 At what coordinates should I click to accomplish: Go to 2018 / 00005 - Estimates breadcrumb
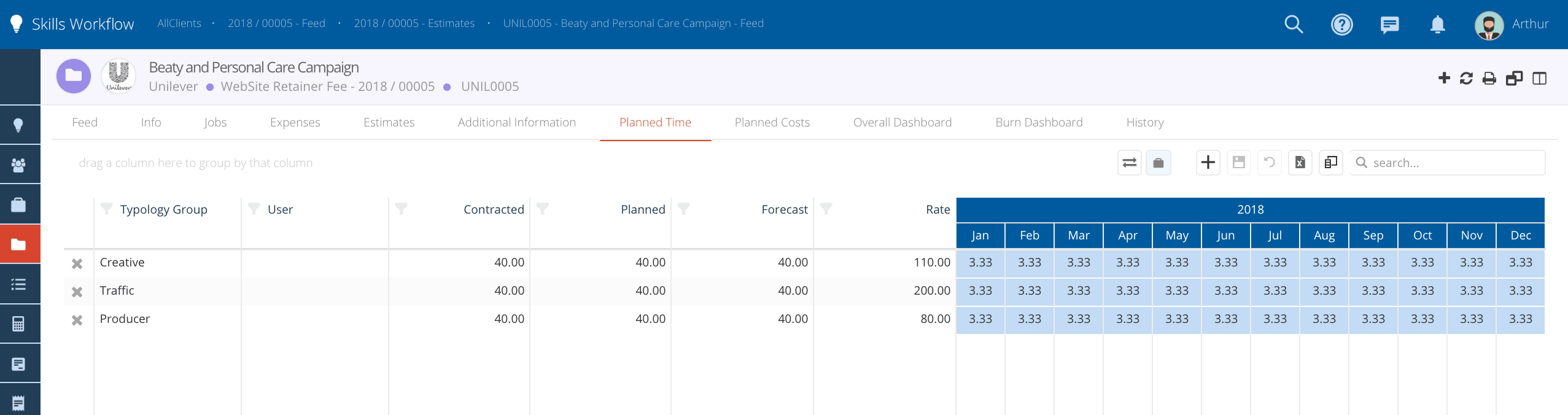[x=414, y=23]
